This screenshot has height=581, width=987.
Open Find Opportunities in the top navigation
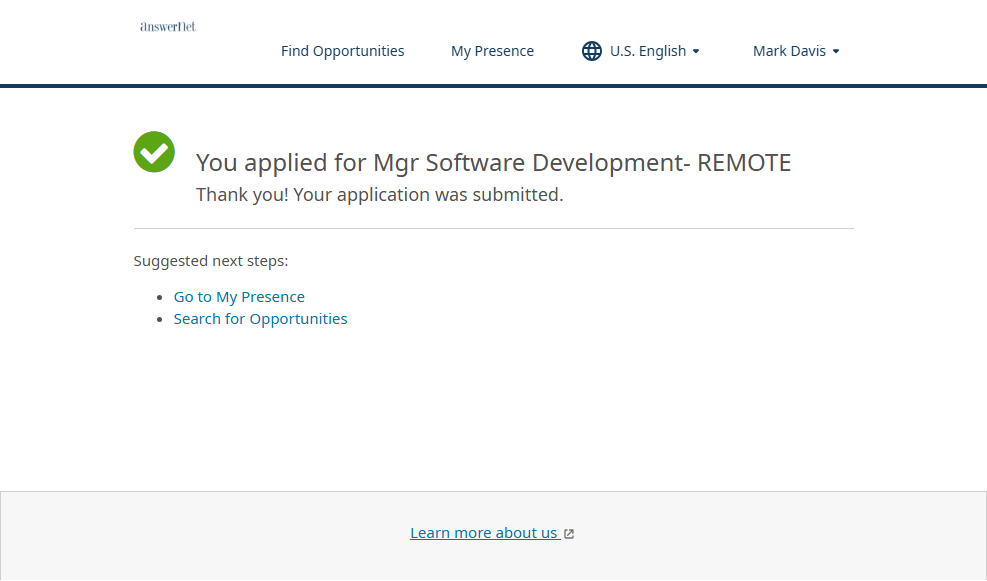click(x=342, y=51)
